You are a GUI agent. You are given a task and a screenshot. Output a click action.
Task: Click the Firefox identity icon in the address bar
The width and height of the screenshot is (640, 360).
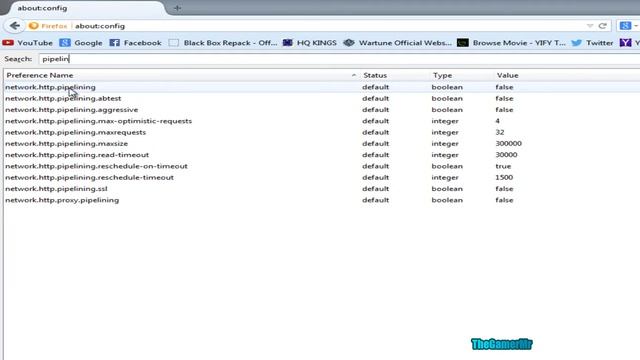point(33,26)
